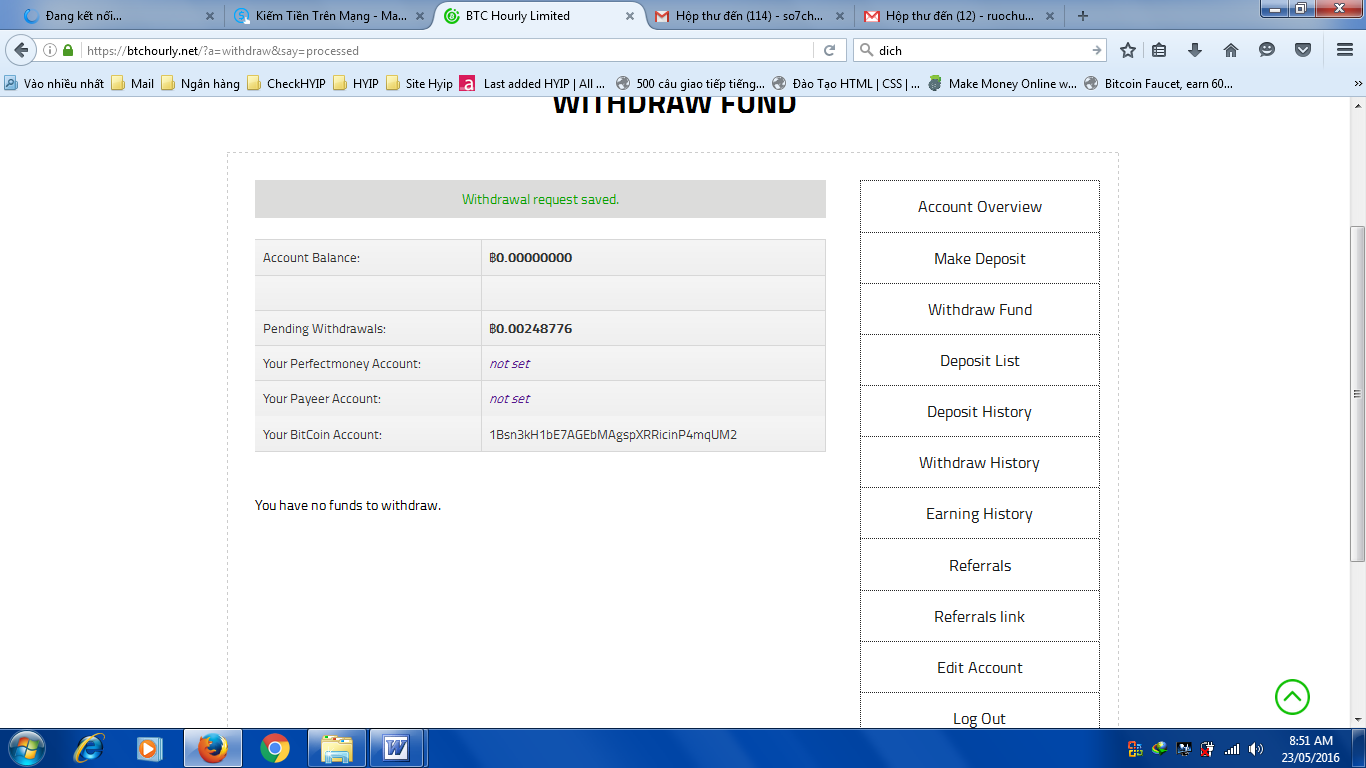Screen dimensions: 1366x768
Task: Open Earning History
Action: pyautogui.click(x=980, y=514)
